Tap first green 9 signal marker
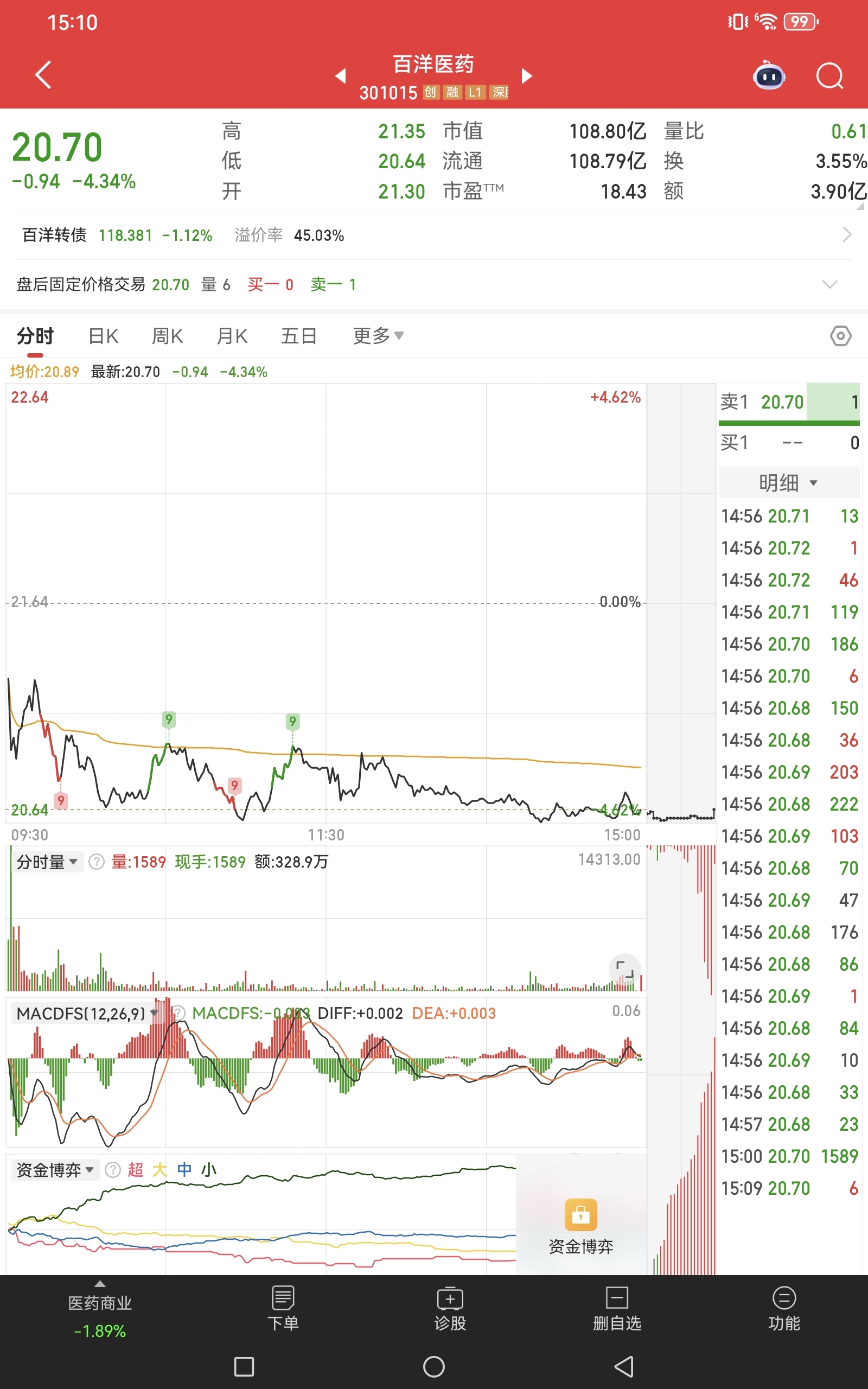Image resolution: width=868 pixels, height=1389 pixels. coord(168,719)
